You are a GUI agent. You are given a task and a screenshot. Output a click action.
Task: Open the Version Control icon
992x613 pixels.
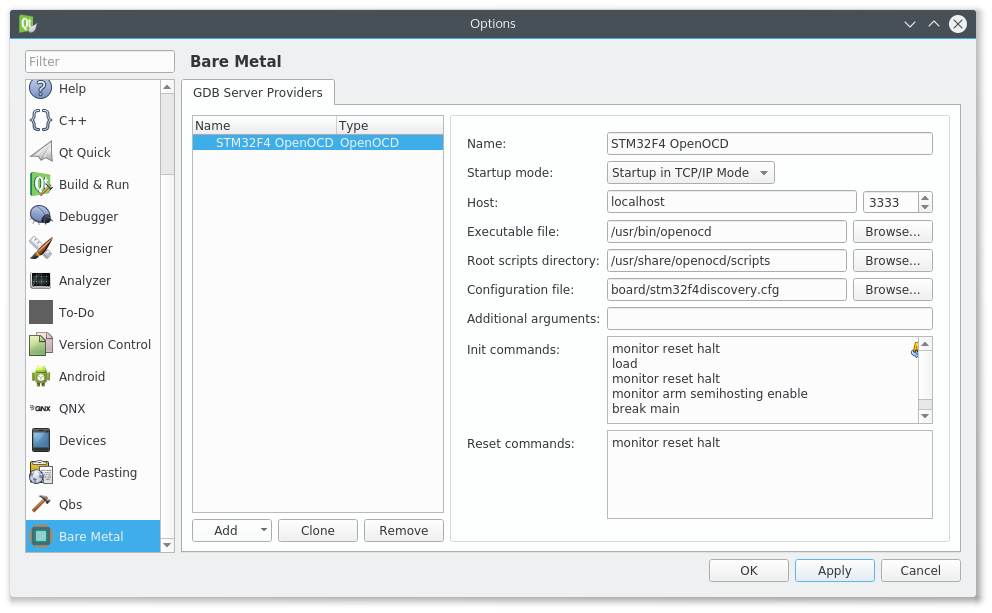(x=40, y=344)
